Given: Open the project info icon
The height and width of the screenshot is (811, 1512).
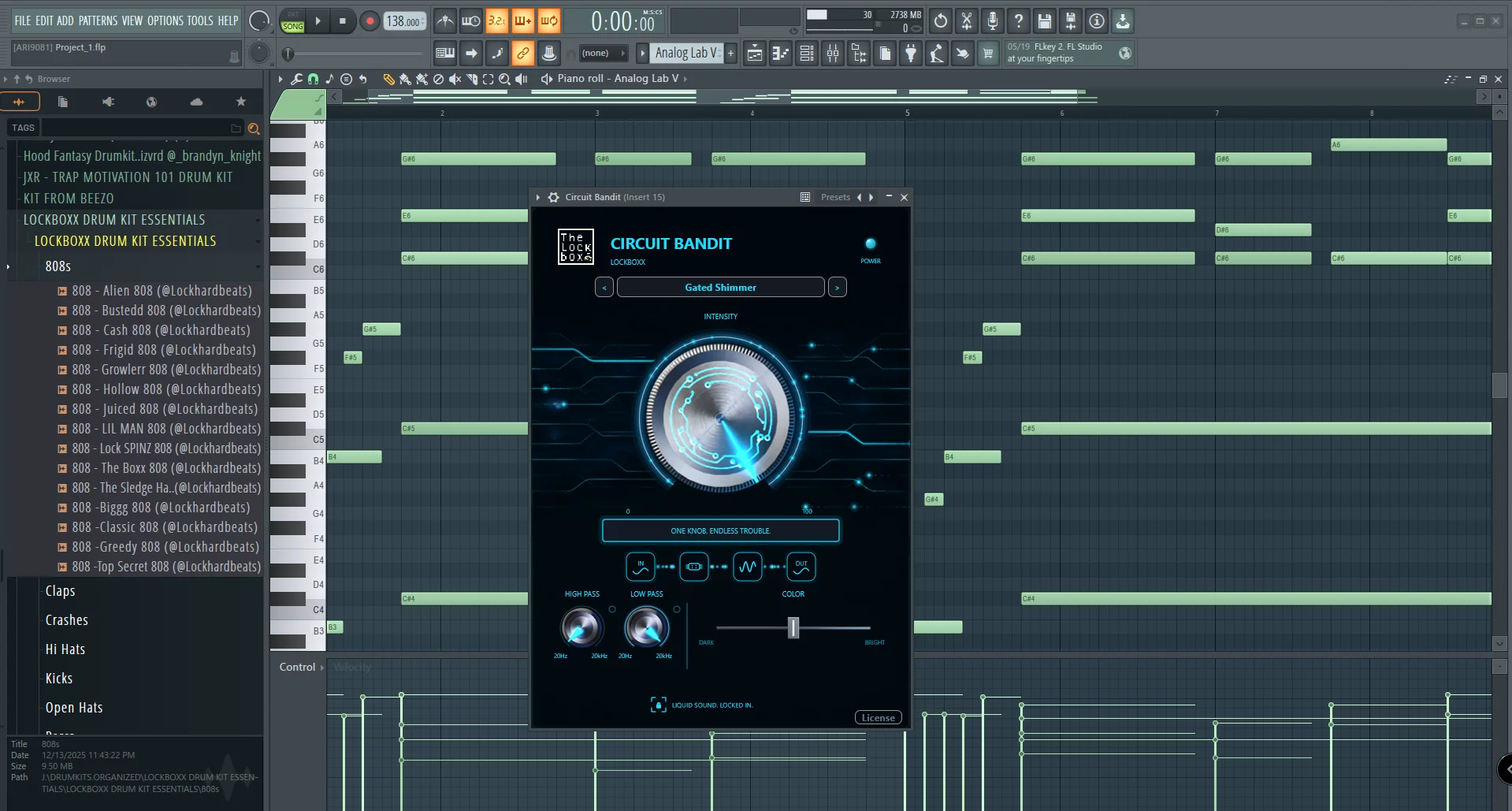Looking at the screenshot, I should (x=1096, y=21).
